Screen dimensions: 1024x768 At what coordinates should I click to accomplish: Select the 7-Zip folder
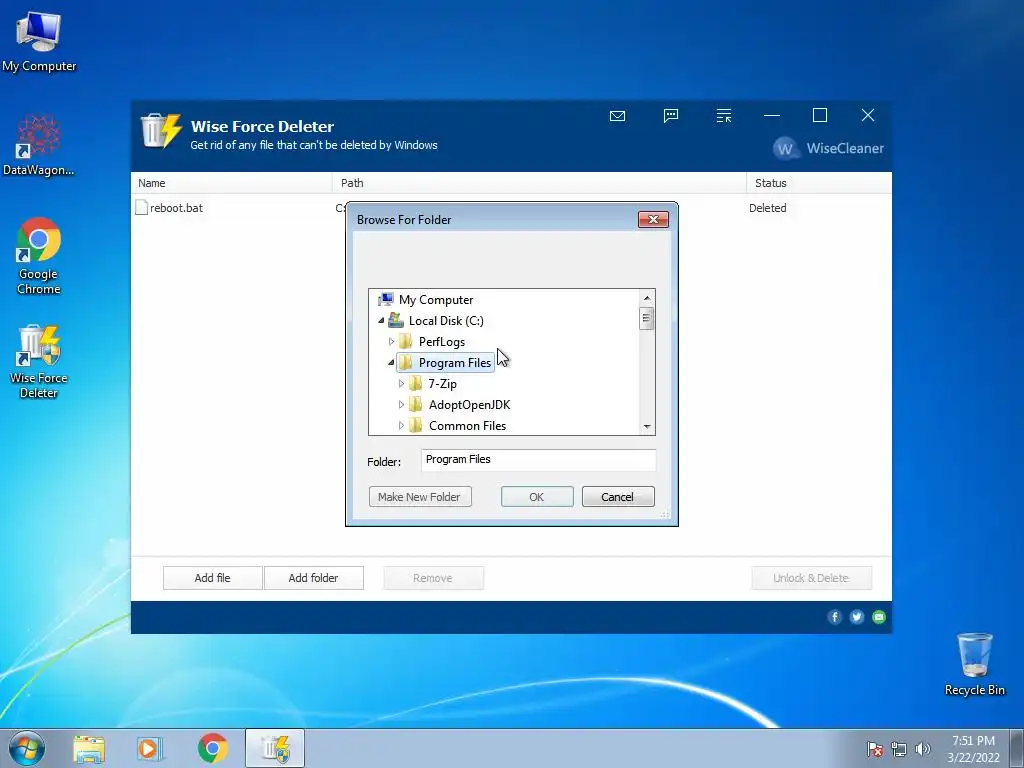(x=442, y=383)
